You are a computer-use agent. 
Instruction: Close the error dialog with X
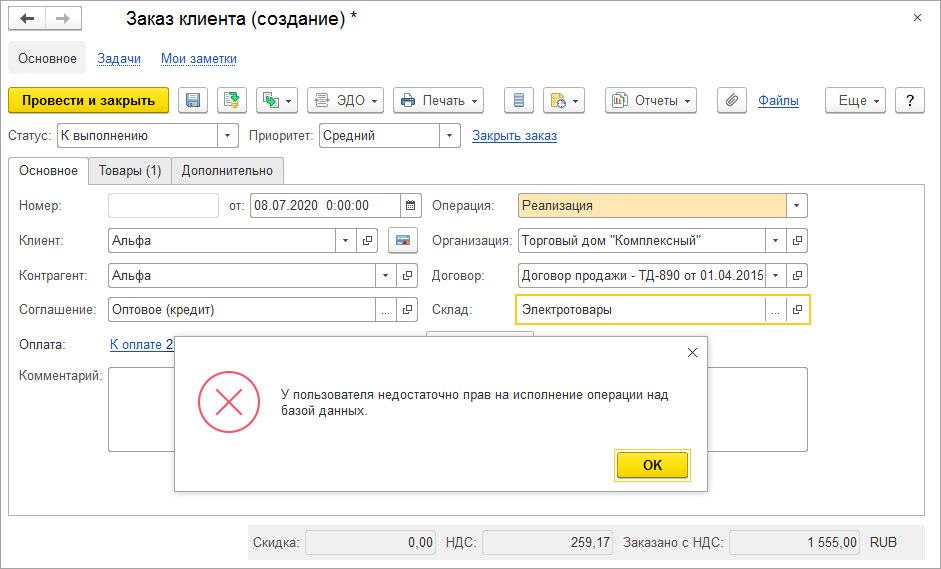point(691,352)
